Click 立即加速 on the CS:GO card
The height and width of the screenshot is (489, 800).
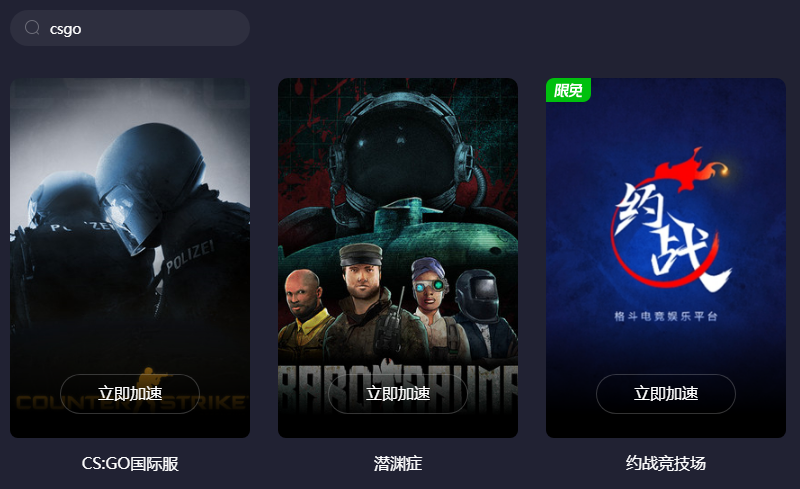click(130, 394)
